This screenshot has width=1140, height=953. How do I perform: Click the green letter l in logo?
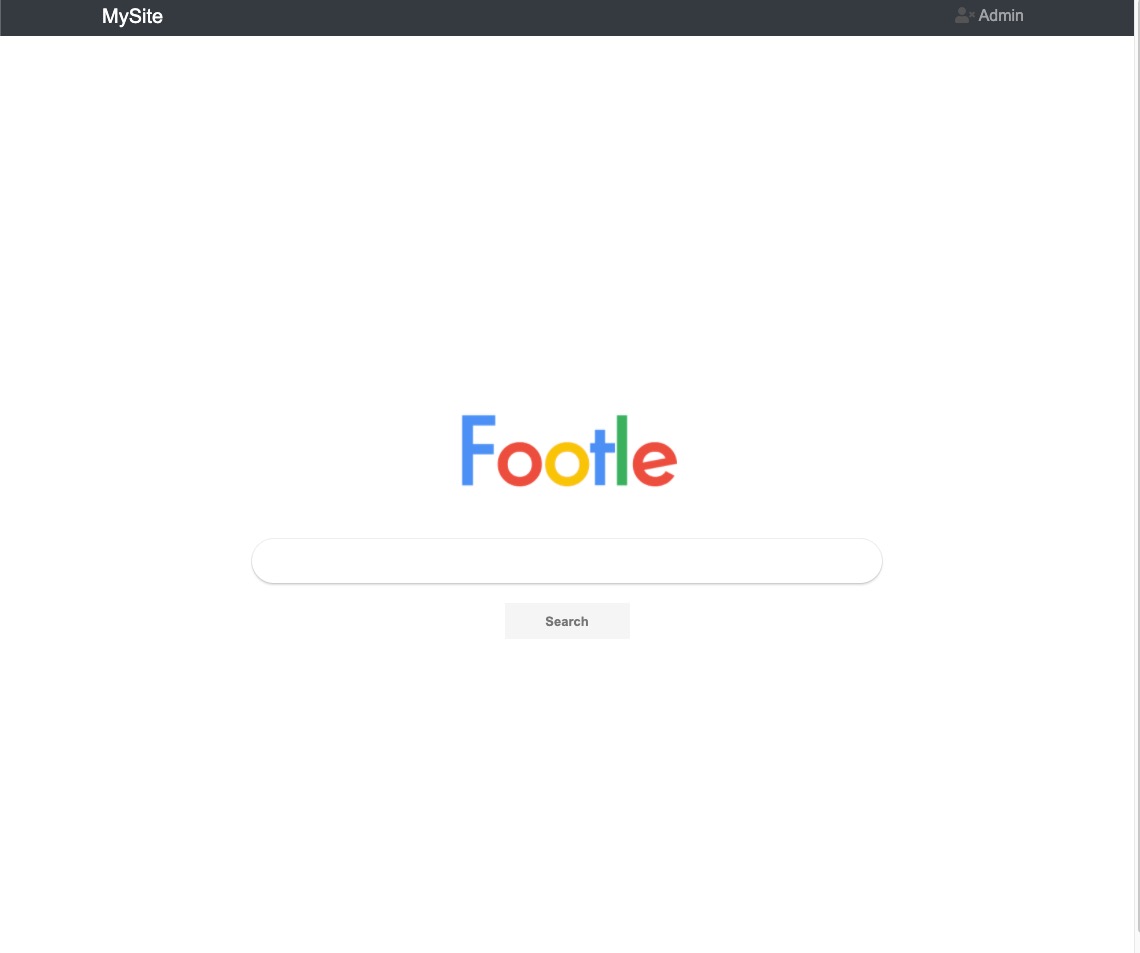pyautogui.click(x=622, y=449)
